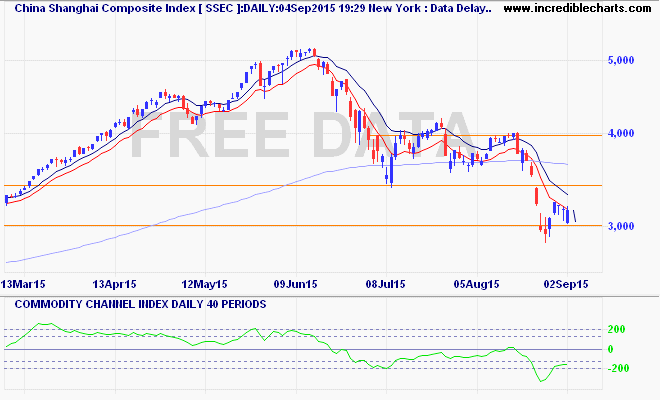This screenshot has height=400, width=660.
Task: Click the Commodity Channel Index Daily 40 Periods heading
Action: 140,304
